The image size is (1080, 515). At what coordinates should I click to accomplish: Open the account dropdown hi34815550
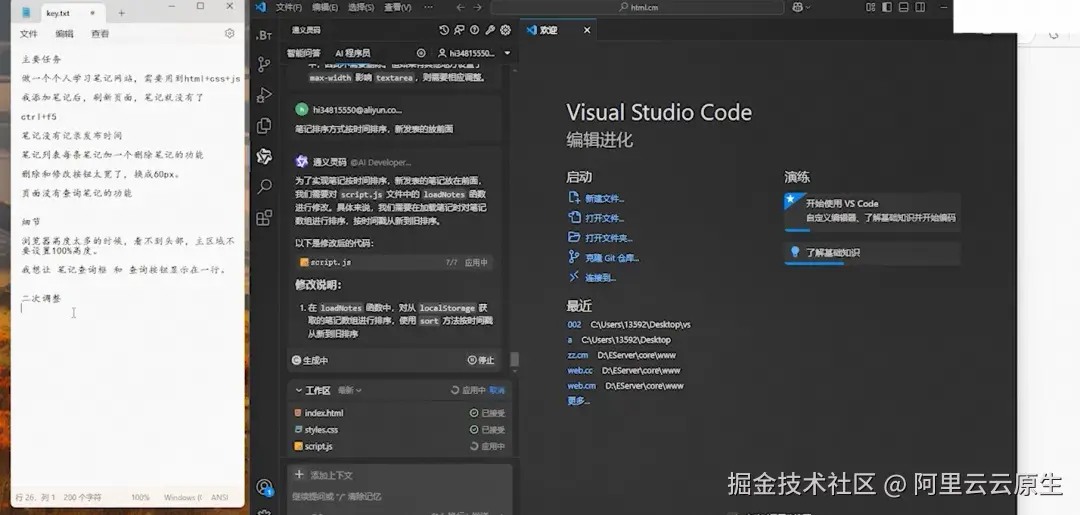tap(474, 53)
